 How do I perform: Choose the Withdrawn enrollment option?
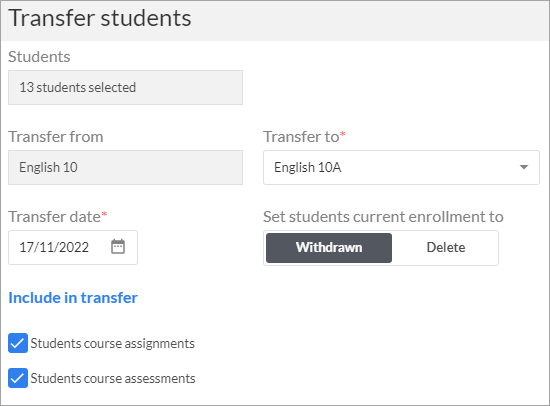[329, 248]
